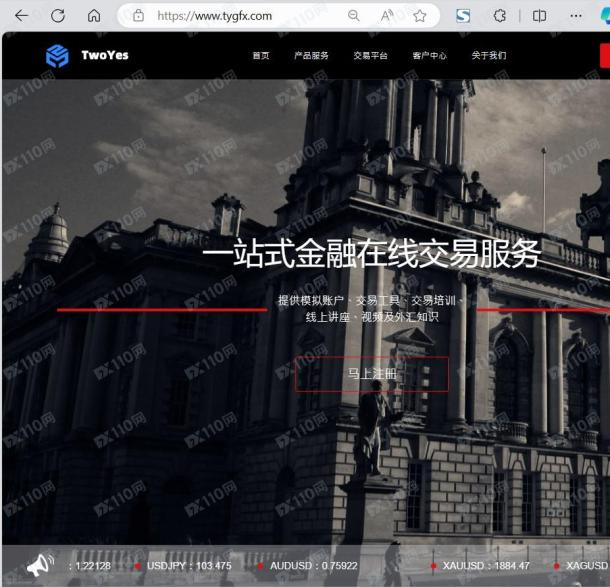Screen dimensions: 610x587
Task: Click the blue S extension icon
Action: tap(463, 16)
